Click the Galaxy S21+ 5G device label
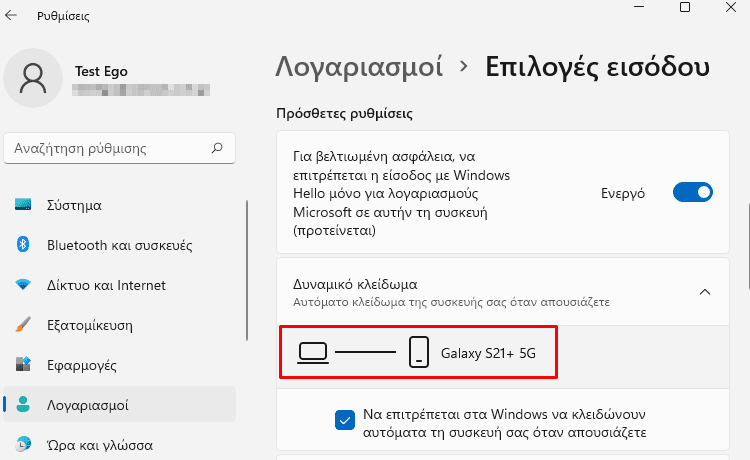The height and width of the screenshot is (460, 750). tap(488, 353)
